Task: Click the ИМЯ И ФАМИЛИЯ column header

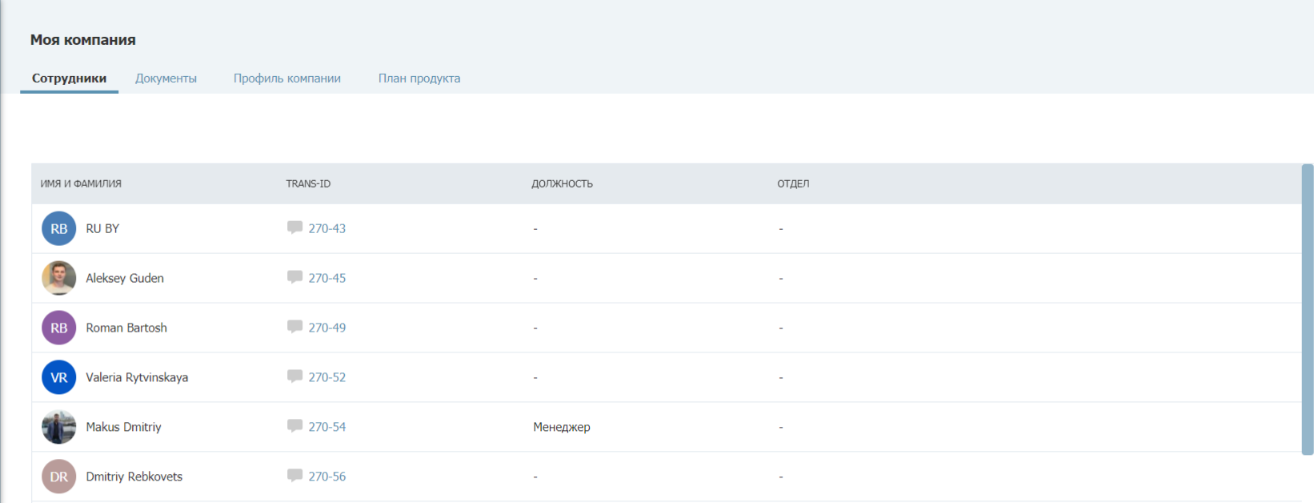Action: [x=81, y=184]
